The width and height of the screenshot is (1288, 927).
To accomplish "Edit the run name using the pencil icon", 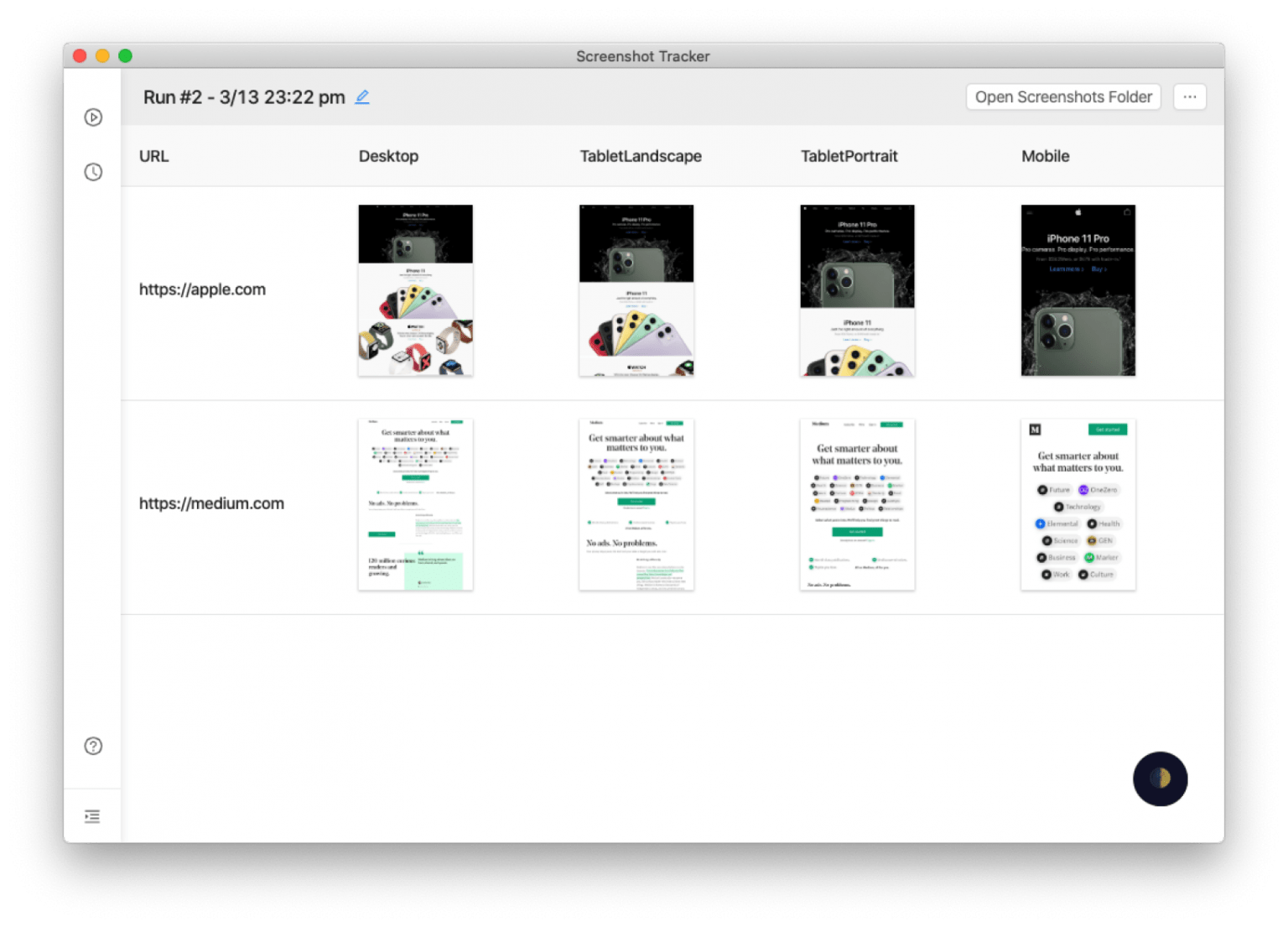I will pos(362,96).
